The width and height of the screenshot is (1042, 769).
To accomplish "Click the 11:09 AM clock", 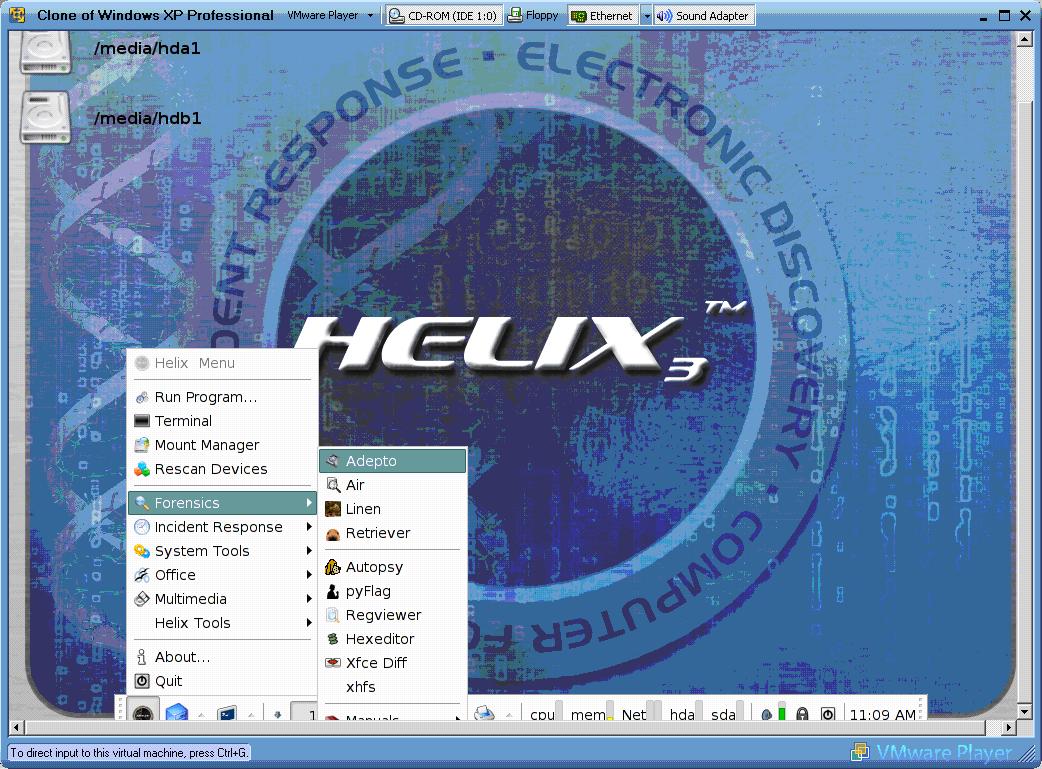I will [x=883, y=714].
